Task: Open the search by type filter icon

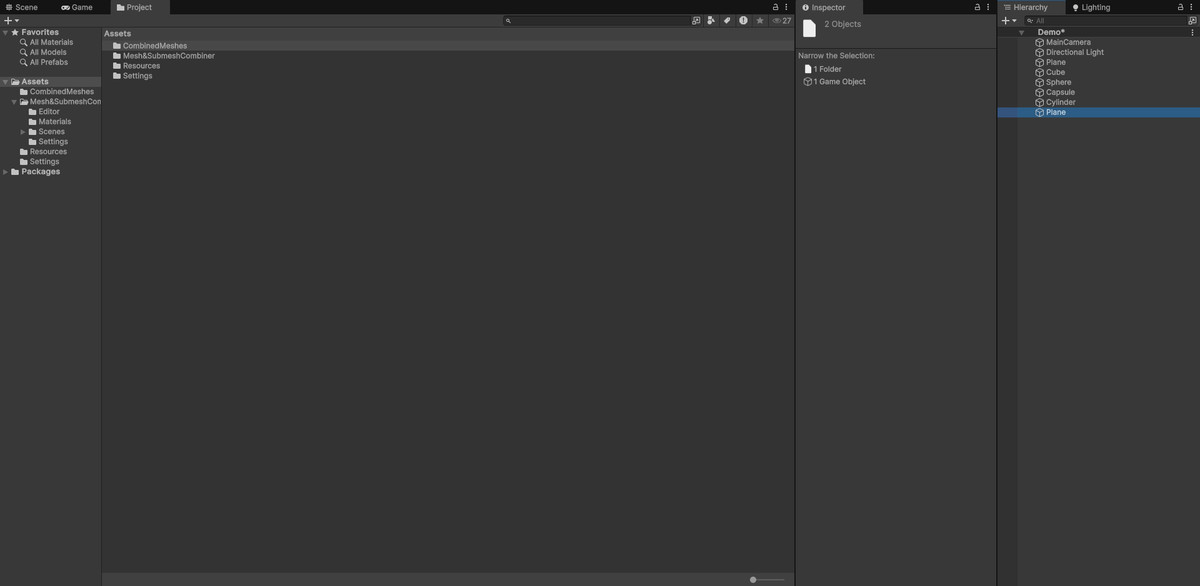Action: click(711, 20)
